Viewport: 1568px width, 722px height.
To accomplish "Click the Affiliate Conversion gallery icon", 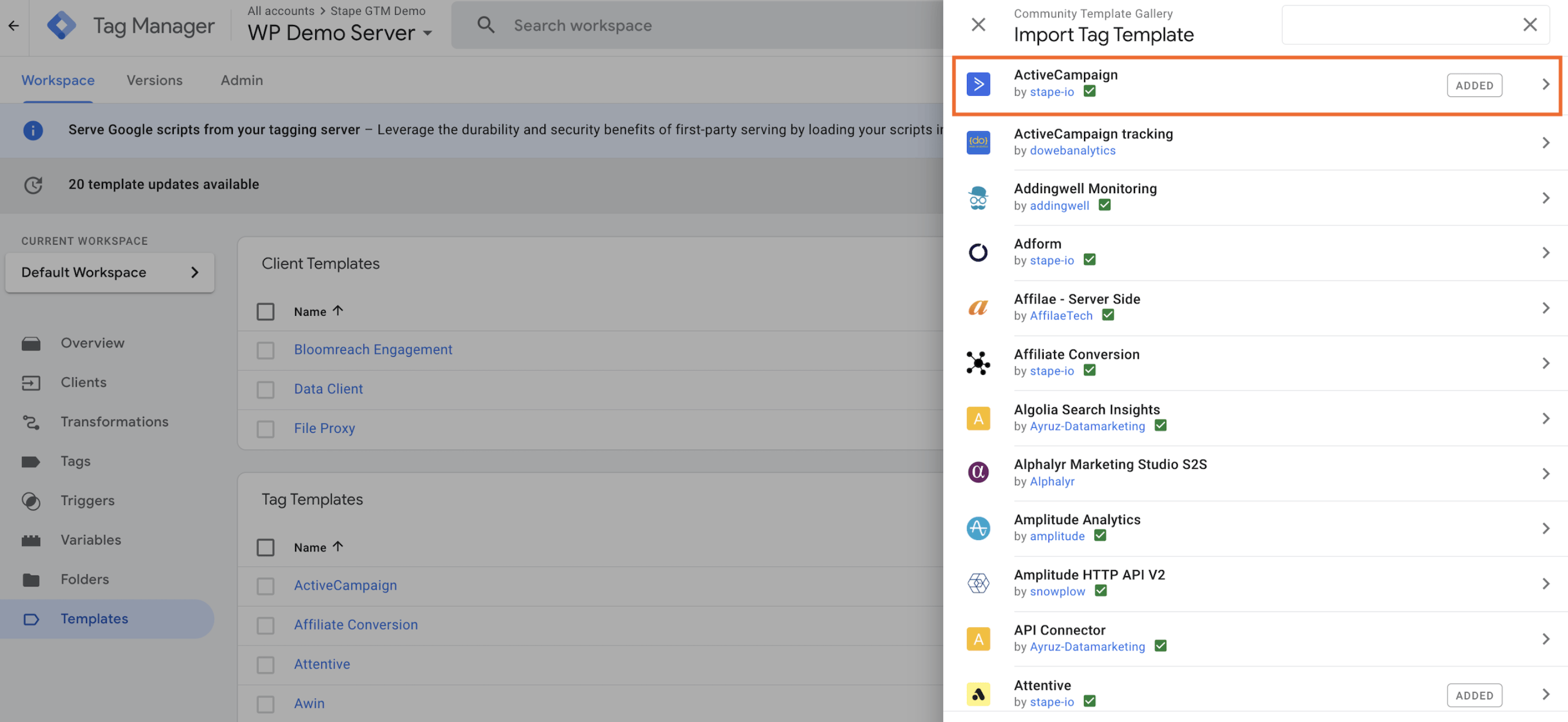I will coord(978,363).
